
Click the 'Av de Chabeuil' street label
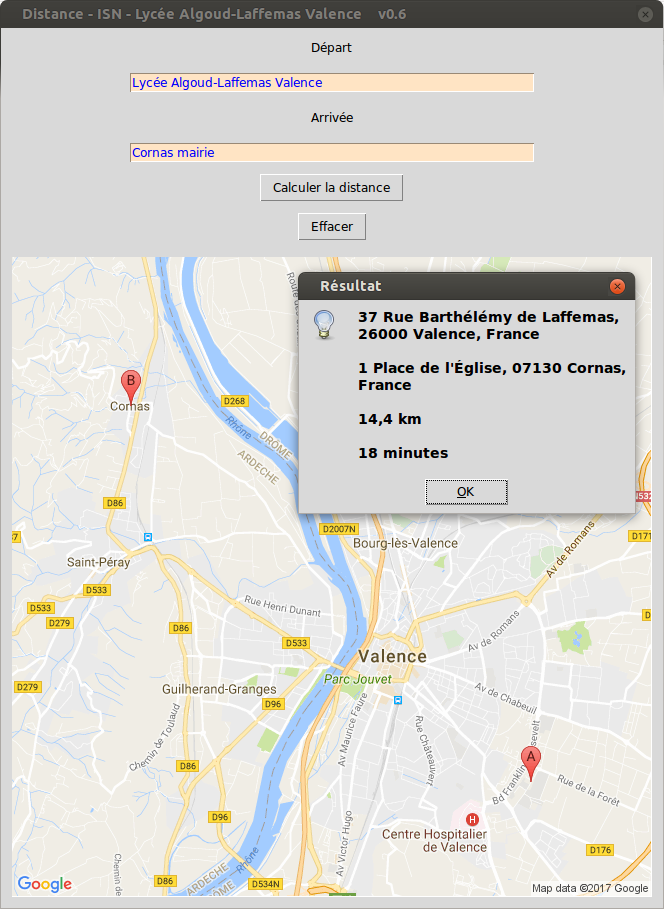tap(506, 698)
